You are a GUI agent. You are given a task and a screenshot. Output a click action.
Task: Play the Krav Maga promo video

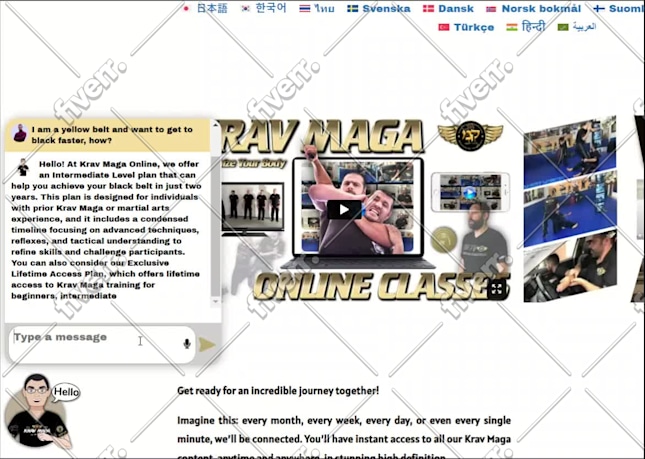pos(344,210)
